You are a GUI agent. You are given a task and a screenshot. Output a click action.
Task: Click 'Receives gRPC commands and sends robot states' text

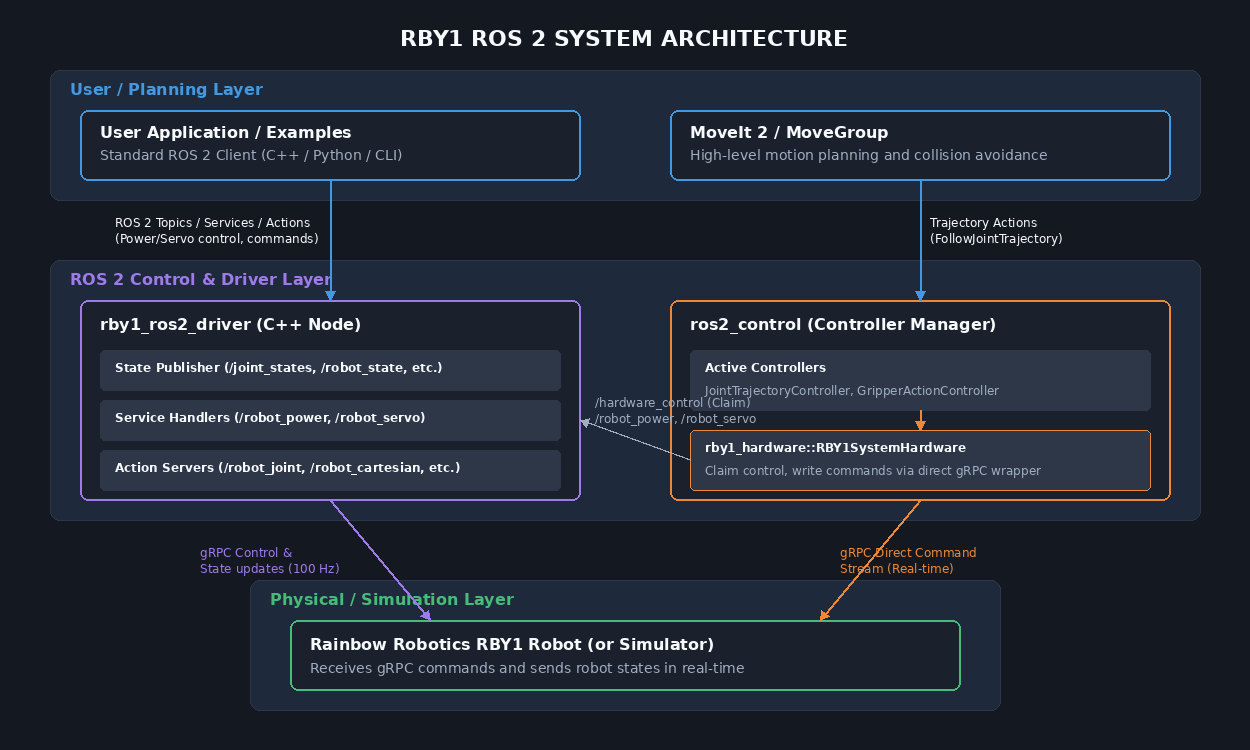[527, 668]
